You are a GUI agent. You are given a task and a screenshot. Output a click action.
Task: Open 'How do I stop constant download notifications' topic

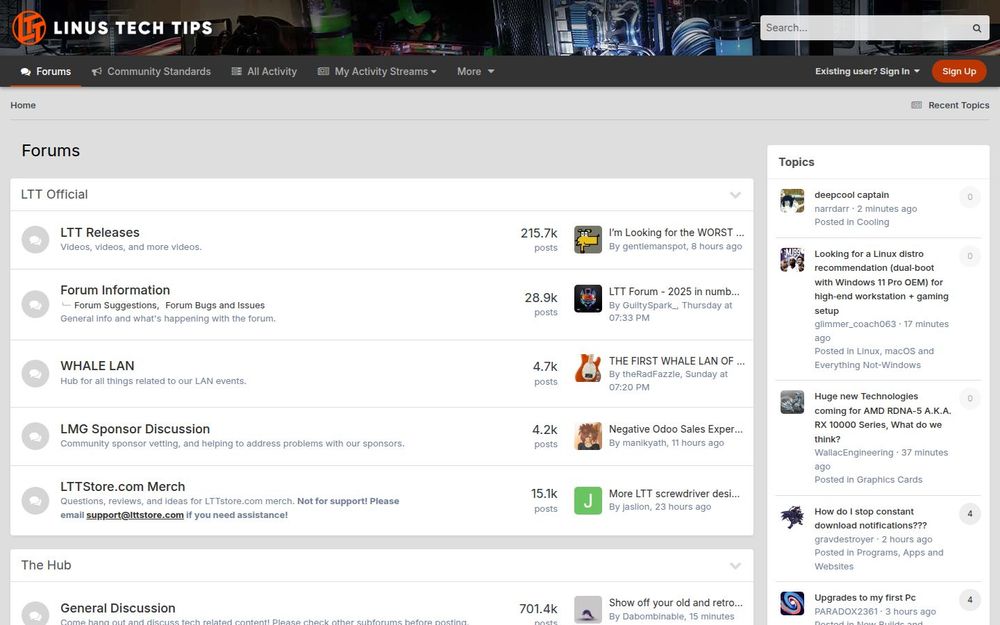[x=871, y=518]
